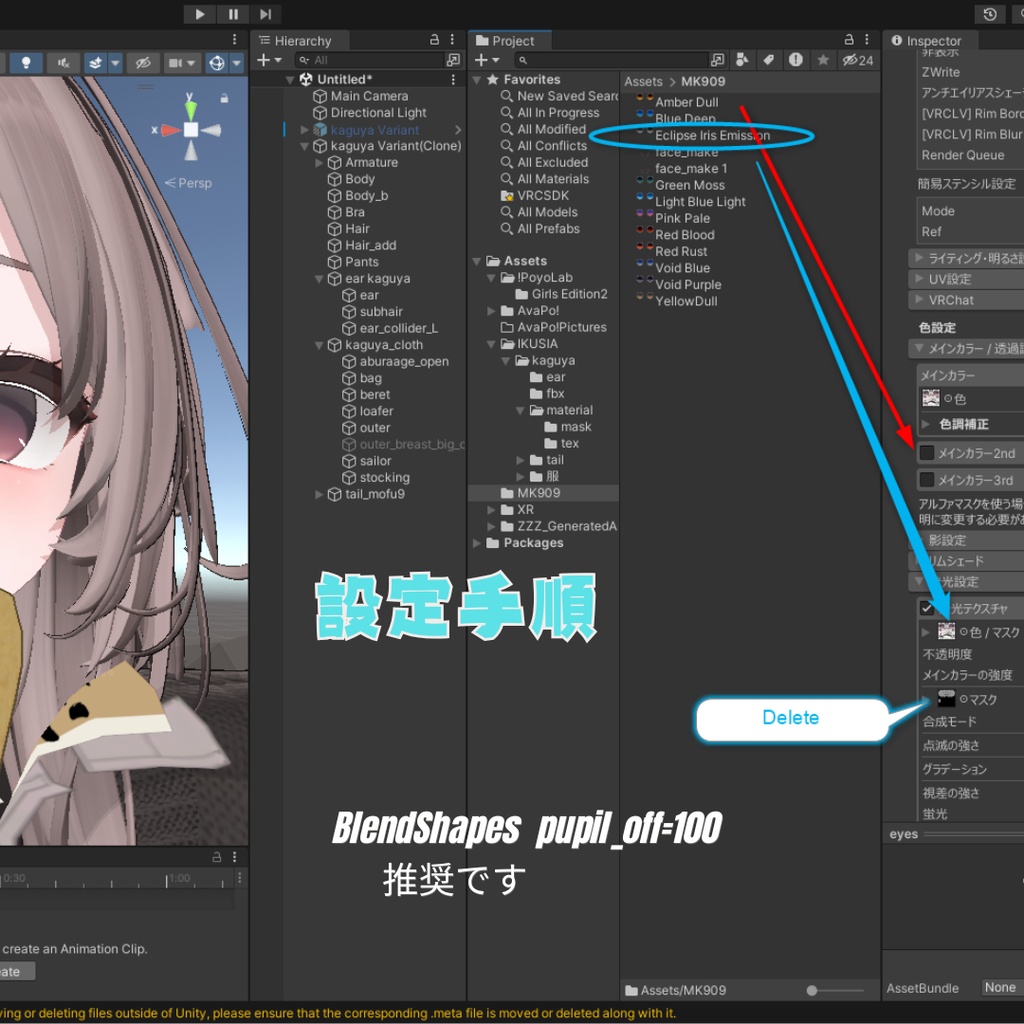Screen dimensions: 1024x1024
Task: Select Main Camera in Hierarchy
Action: [x=369, y=96]
